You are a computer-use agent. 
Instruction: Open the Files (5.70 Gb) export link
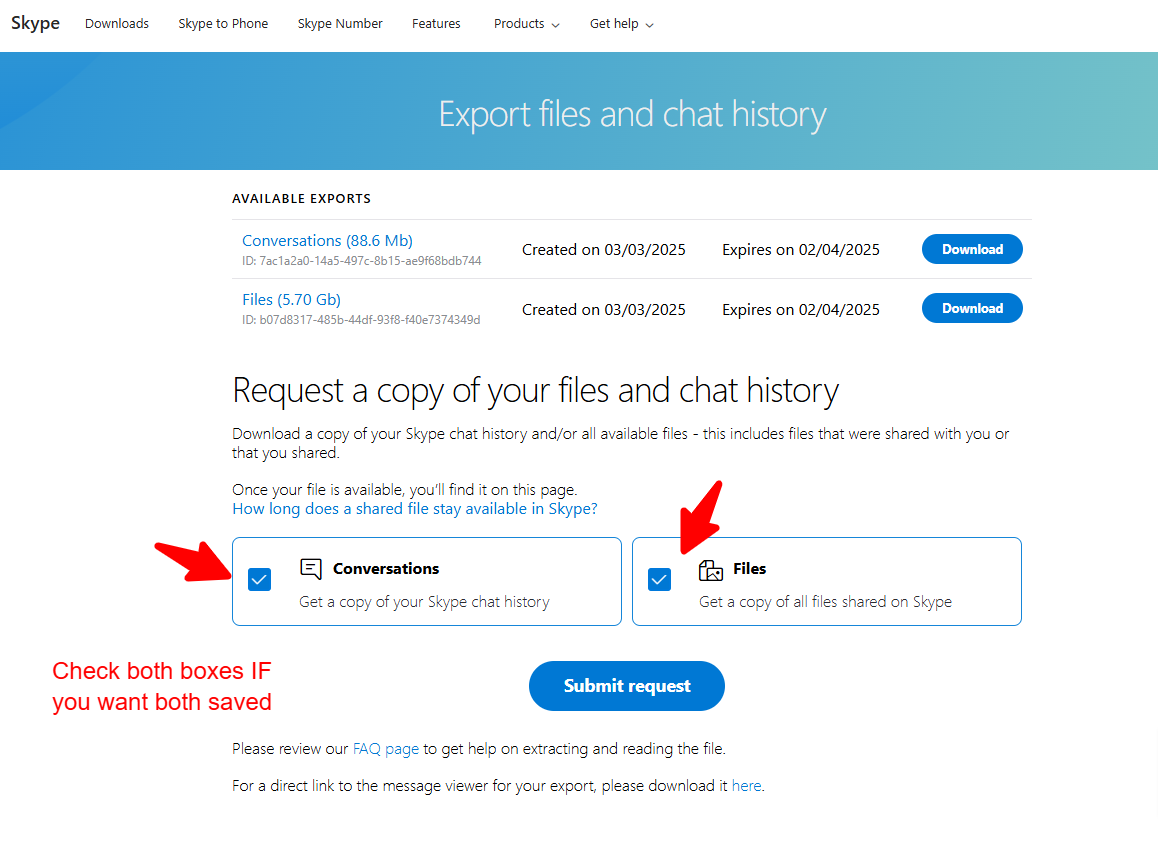click(292, 300)
